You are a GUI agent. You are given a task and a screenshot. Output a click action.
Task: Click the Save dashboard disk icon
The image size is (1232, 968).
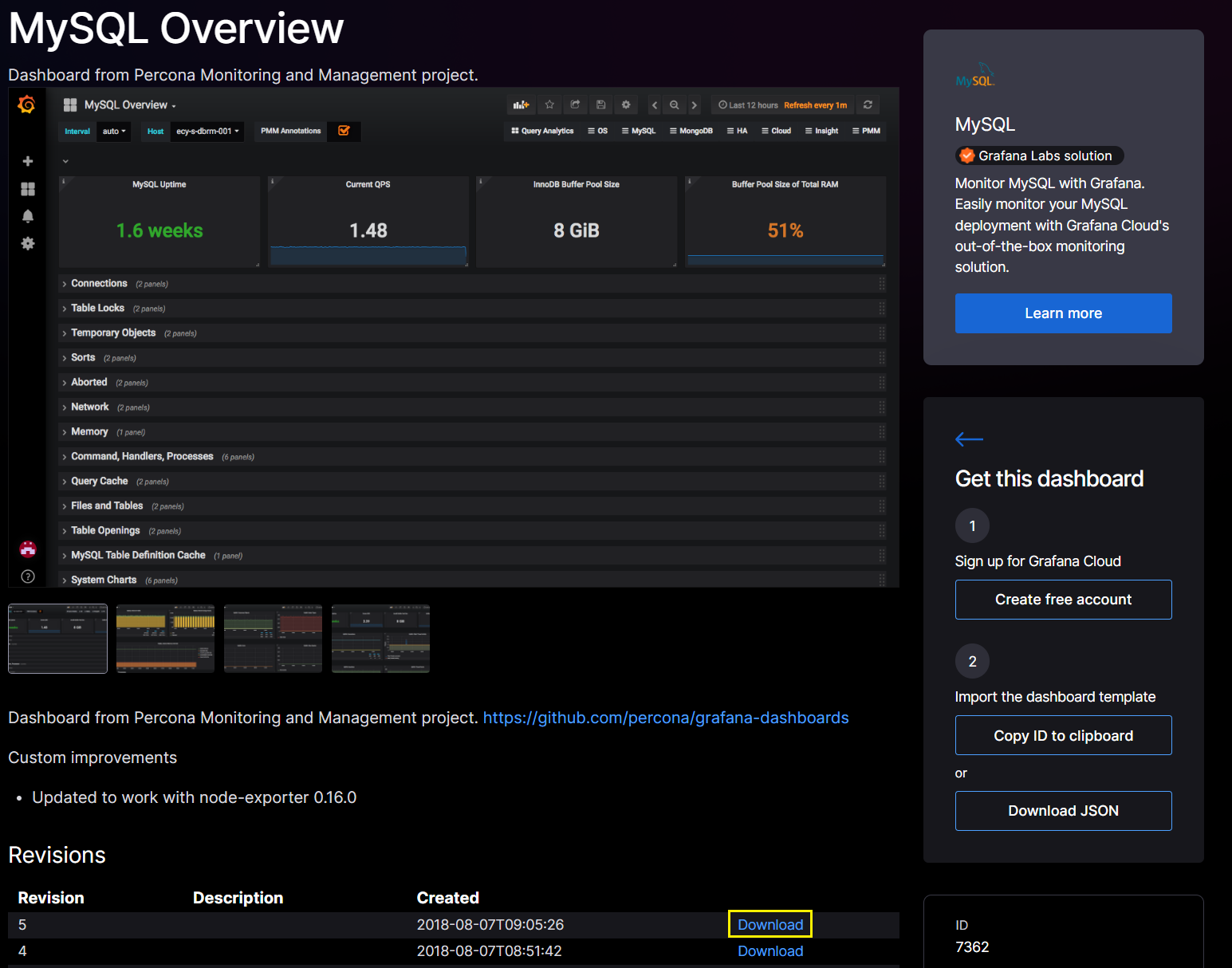pos(600,105)
